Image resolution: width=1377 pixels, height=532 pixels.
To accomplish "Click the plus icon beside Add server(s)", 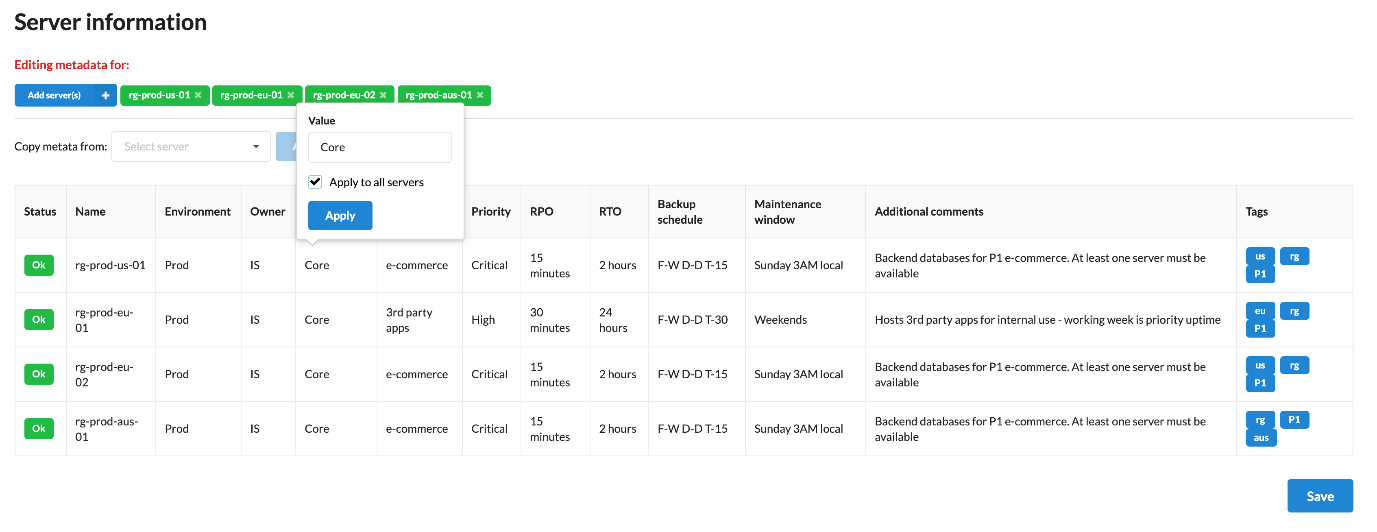I will [x=105, y=95].
